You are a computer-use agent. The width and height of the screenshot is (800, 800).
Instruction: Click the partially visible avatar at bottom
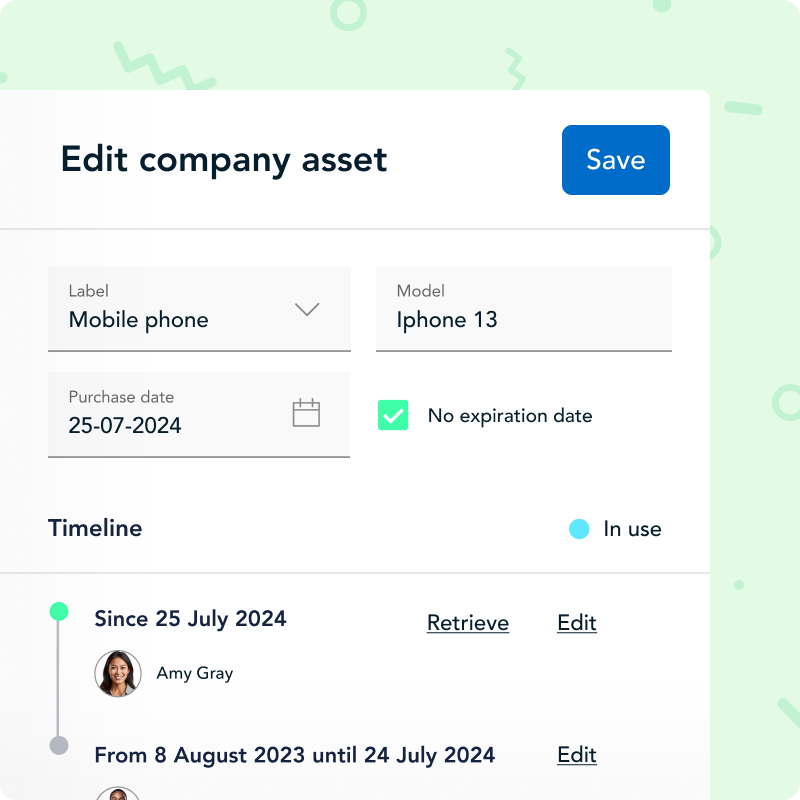click(117, 793)
